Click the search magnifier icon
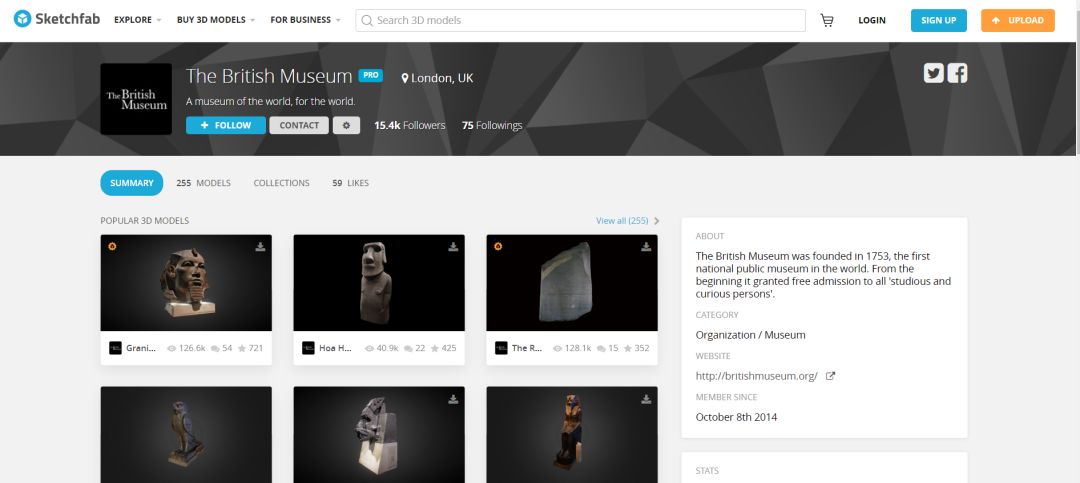The height and width of the screenshot is (483, 1080). pos(367,21)
